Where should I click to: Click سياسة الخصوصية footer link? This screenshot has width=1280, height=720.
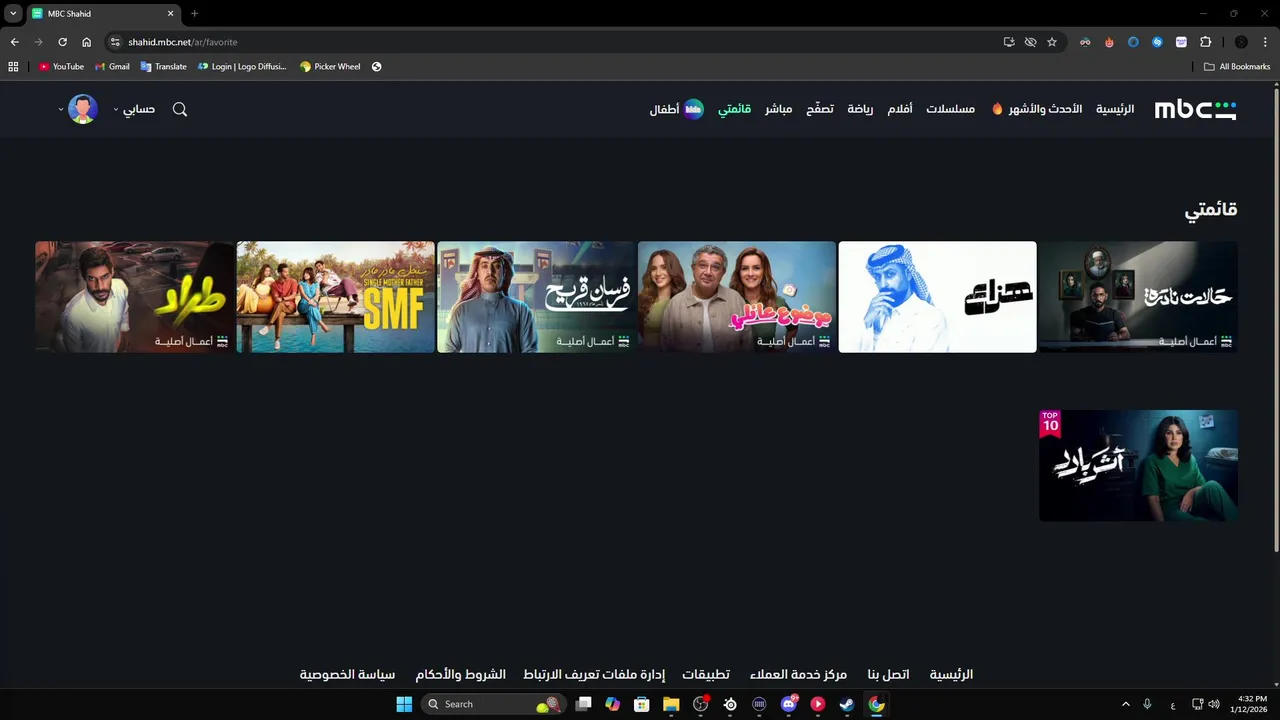(x=347, y=675)
